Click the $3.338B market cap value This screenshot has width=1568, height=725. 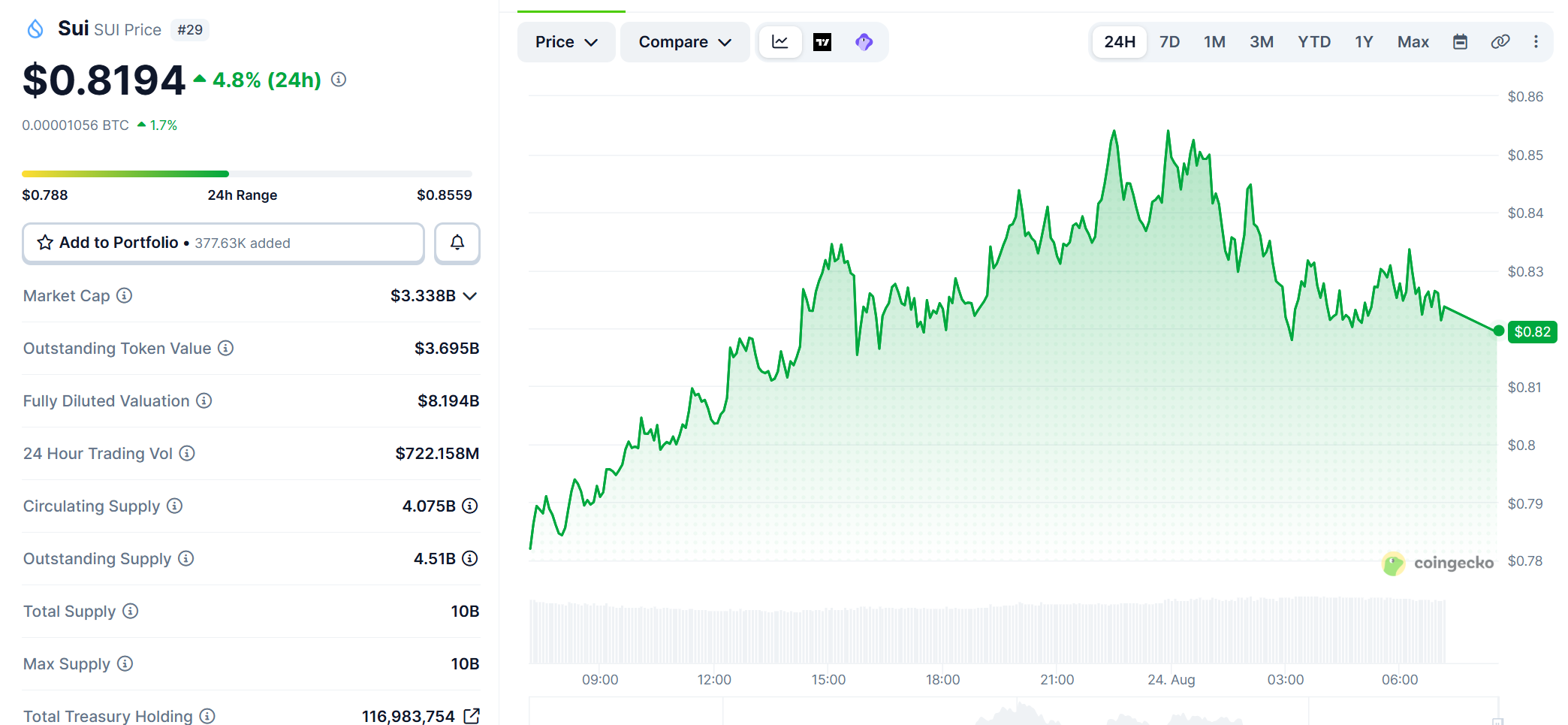pos(423,295)
